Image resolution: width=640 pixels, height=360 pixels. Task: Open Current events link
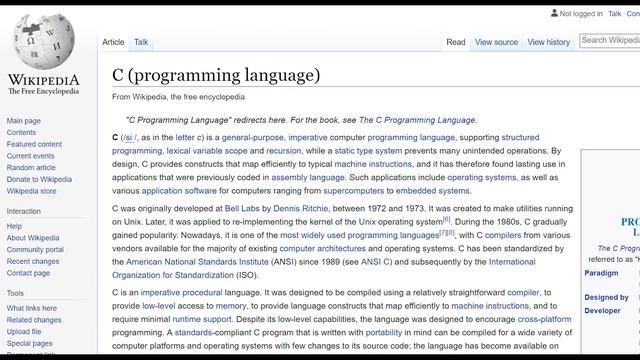coord(30,156)
